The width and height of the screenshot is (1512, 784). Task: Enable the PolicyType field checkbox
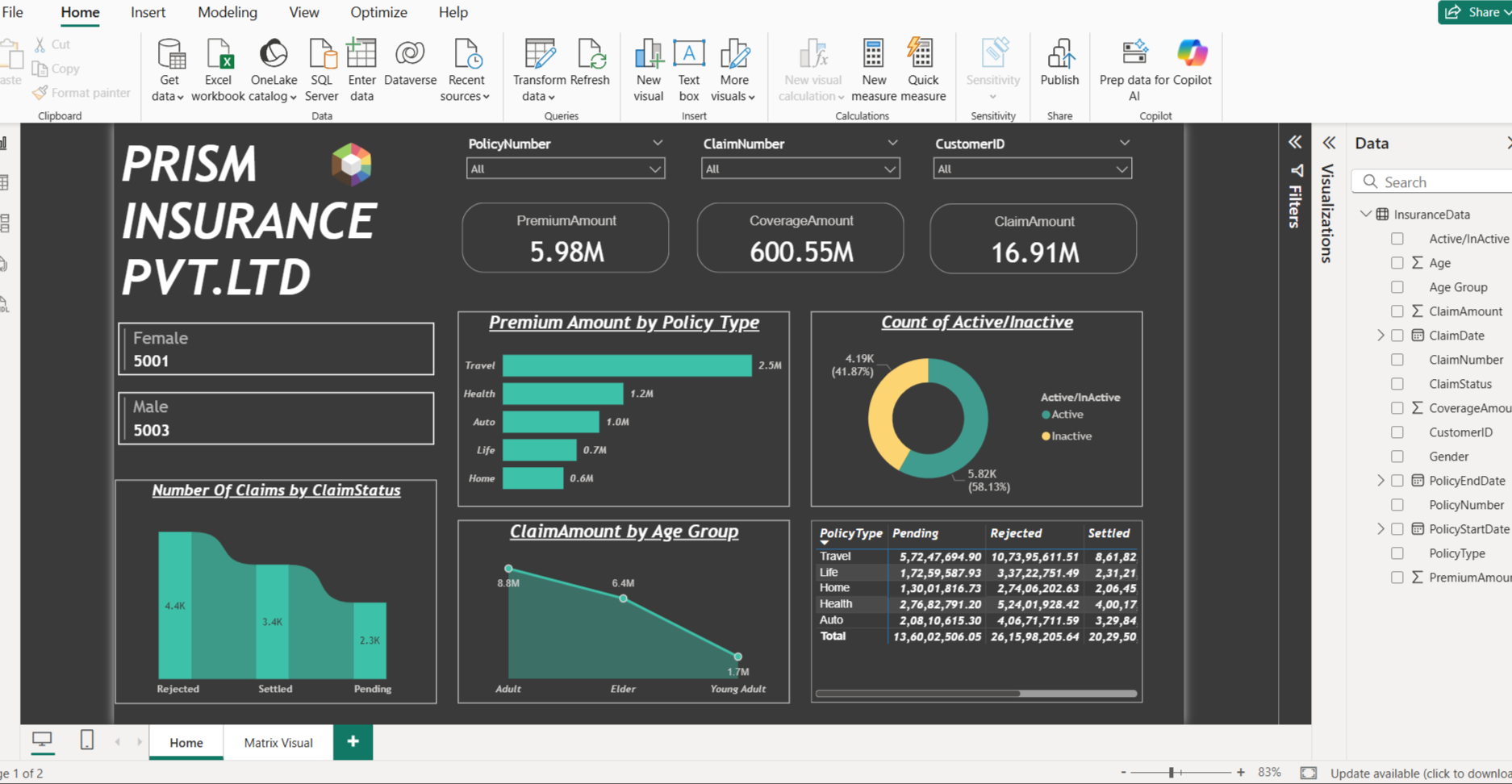(x=1397, y=553)
